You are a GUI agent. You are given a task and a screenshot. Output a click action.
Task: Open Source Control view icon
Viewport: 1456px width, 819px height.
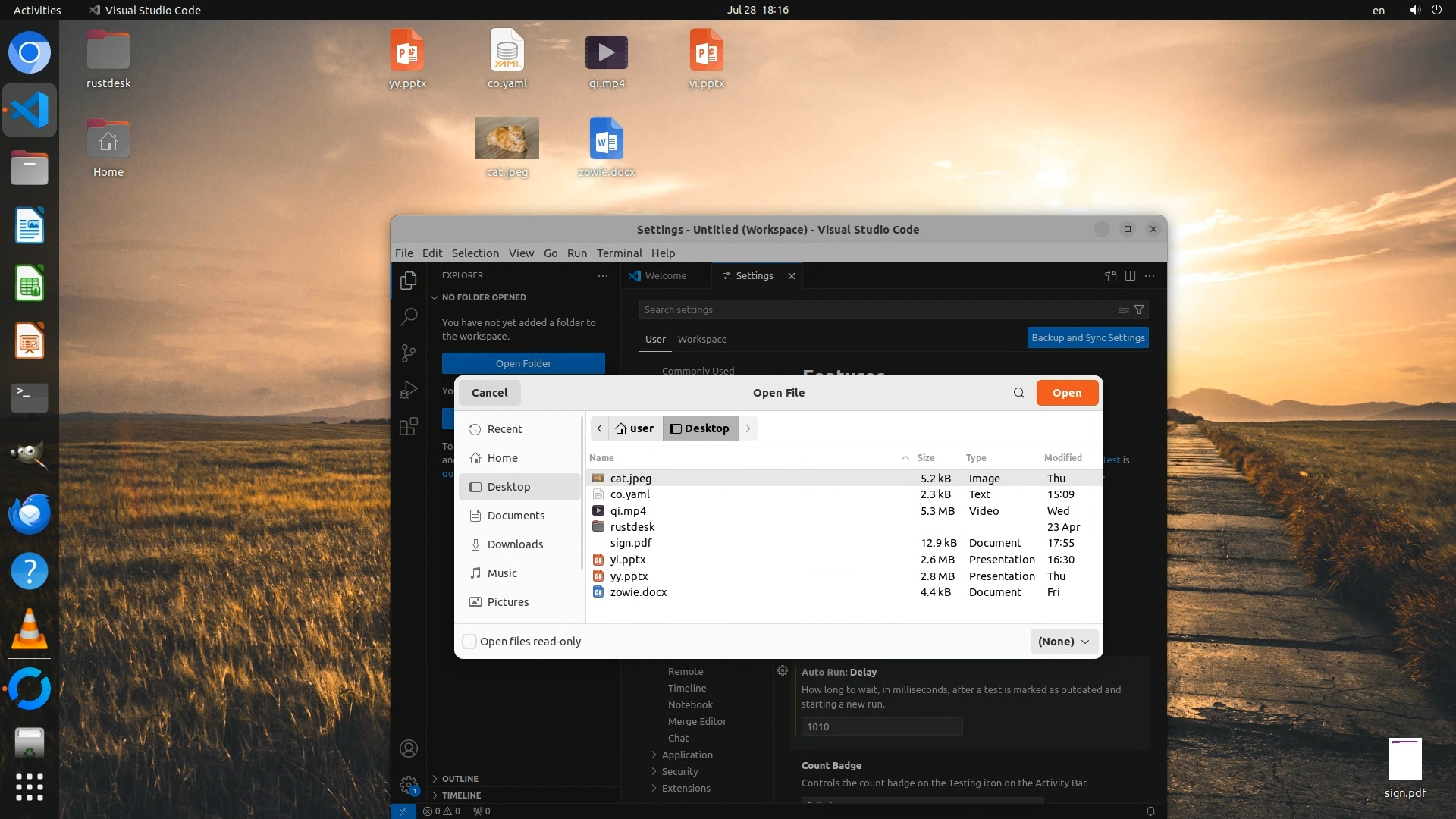click(409, 353)
